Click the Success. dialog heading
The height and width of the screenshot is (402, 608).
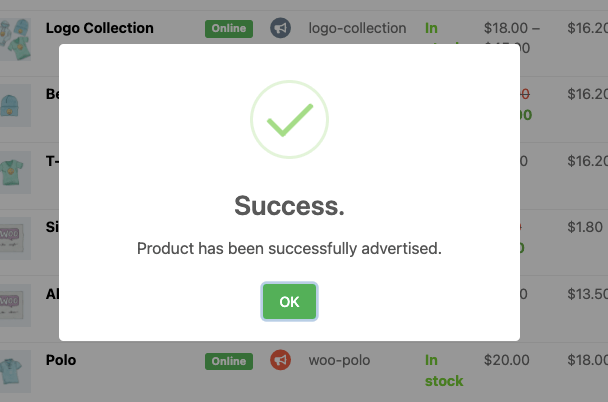click(x=289, y=205)
